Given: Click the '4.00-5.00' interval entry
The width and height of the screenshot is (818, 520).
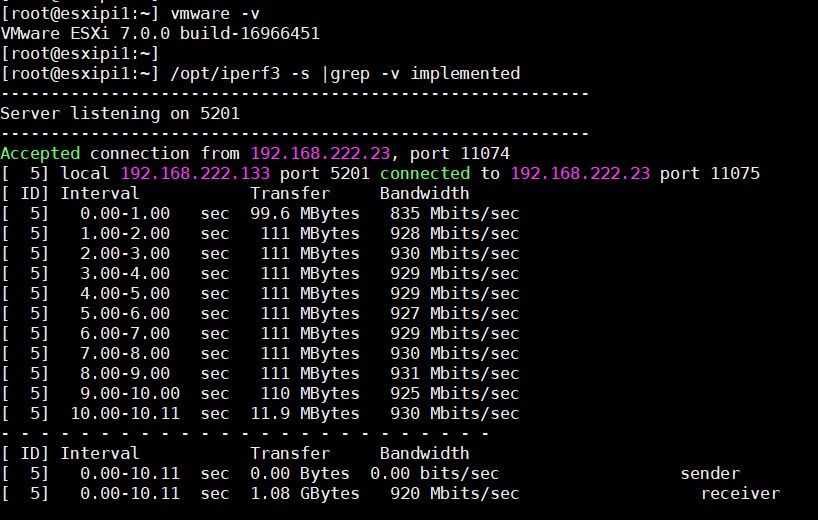Looking at the screenshot, I should (x=125, y=293).
